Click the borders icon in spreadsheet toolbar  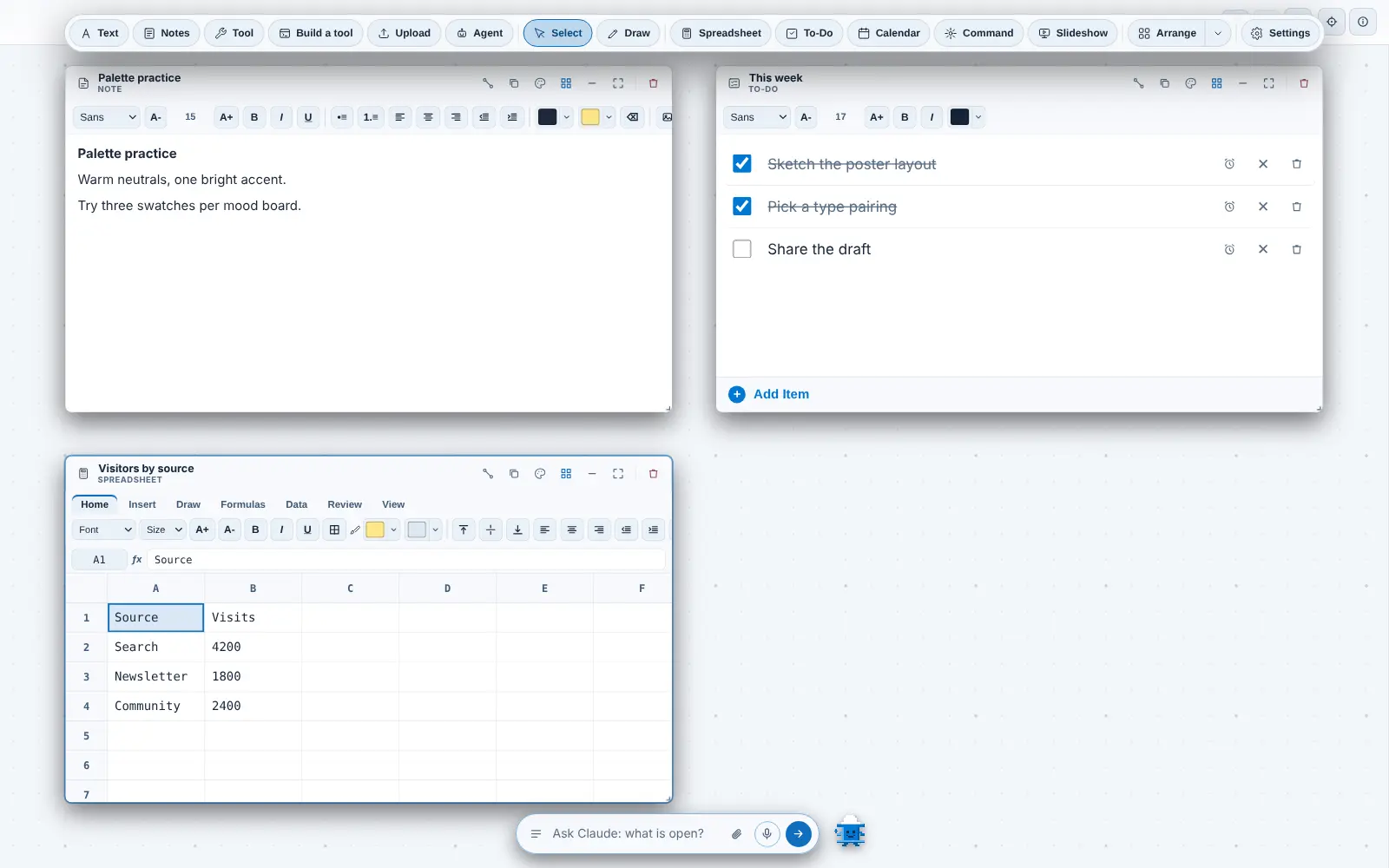pos(334,529)
